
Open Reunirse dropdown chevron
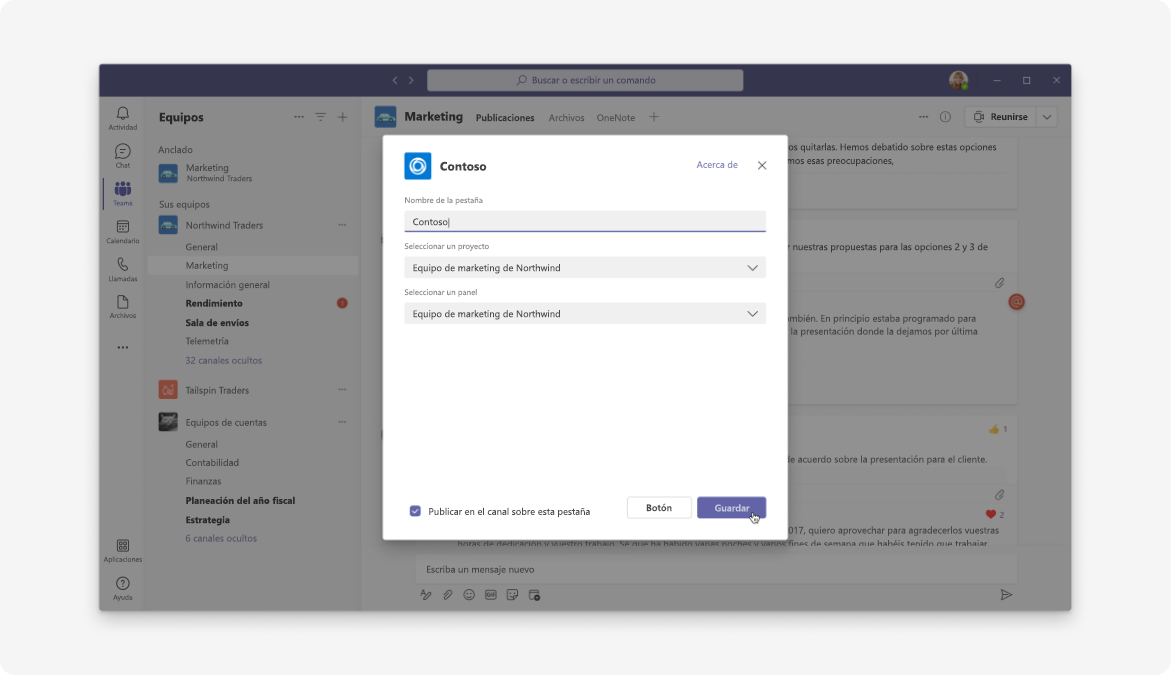(x=1047, y=116)
